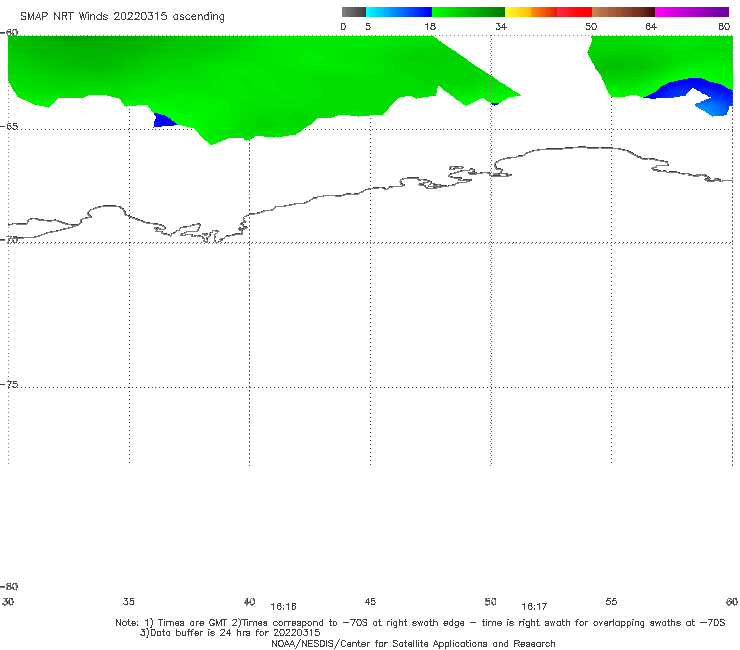This screenshot has width=740, height=650.
Task: Click the note line starting "Note: 1) Times are GMT"
Action: (x=420, y=623)
